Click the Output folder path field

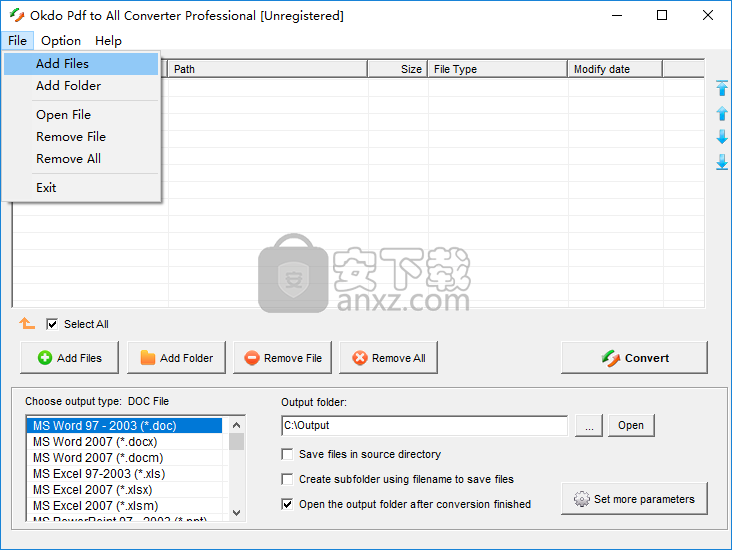[x=424, y=425]
